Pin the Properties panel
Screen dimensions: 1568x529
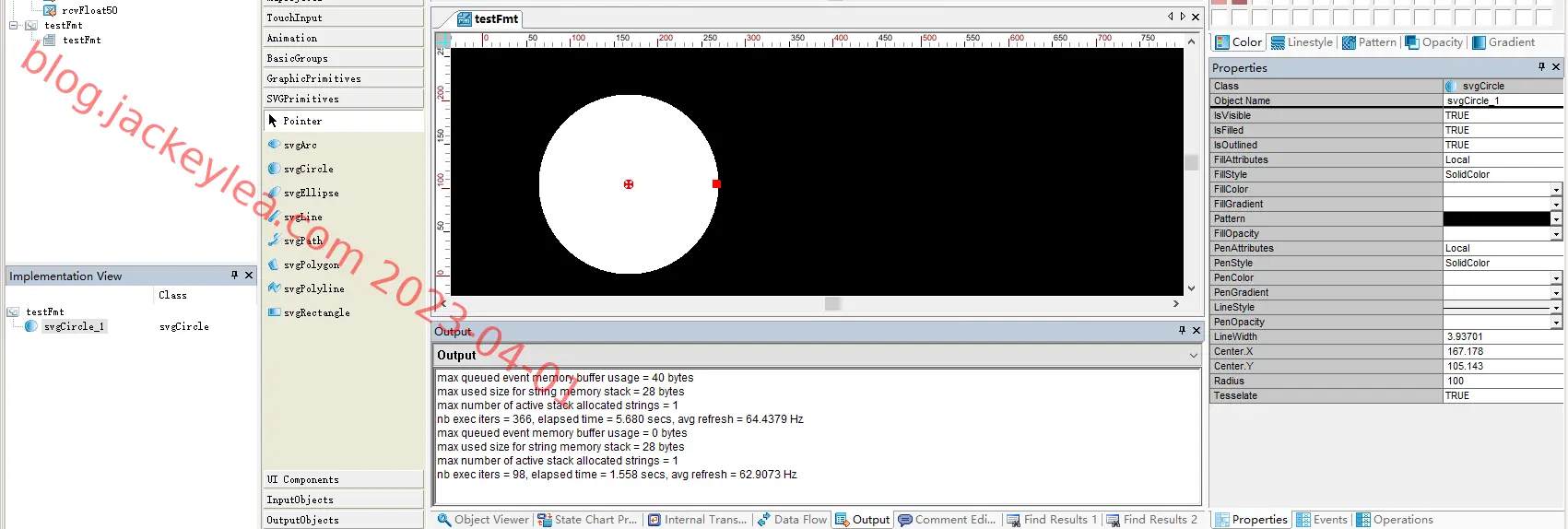[1541, 66]
